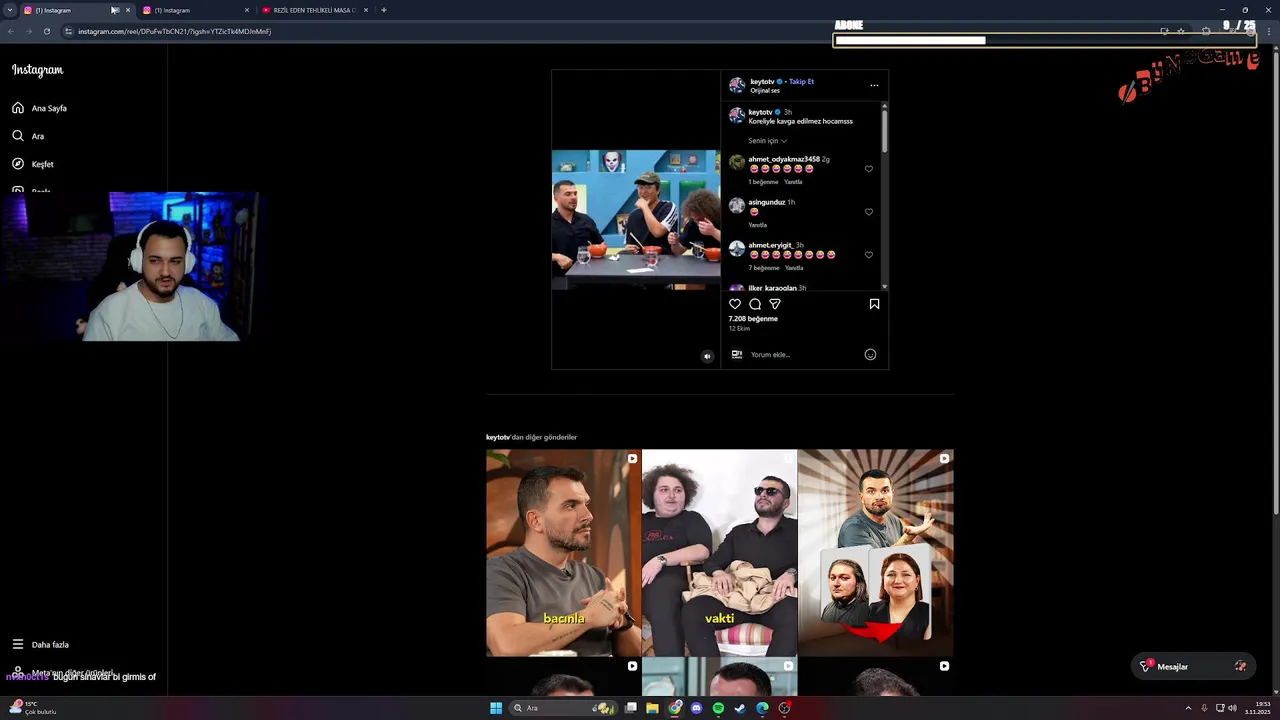The width and height of the screenshot is (1280, 720).
Task: Share the reel via paper plane icon
Action: [775, 304]
